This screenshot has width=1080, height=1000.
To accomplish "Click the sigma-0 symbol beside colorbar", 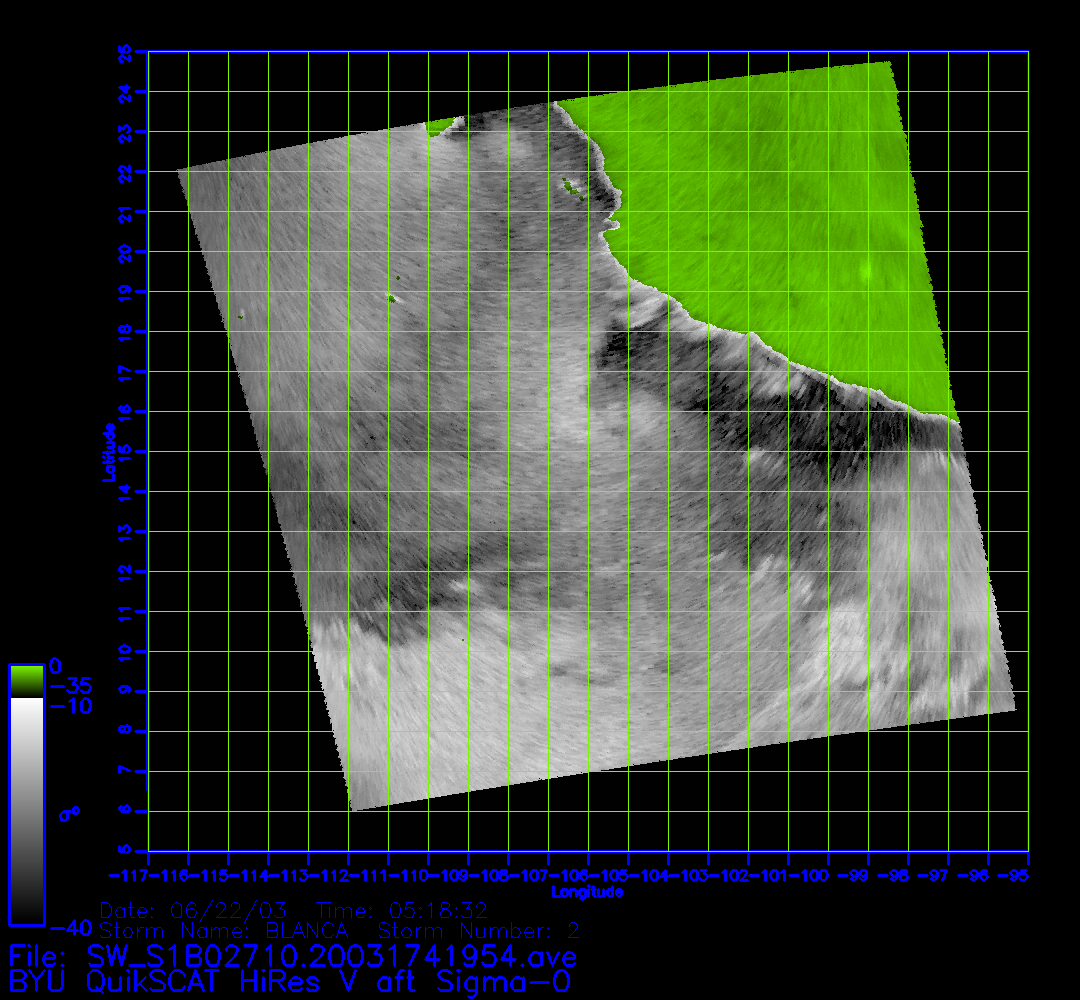I will 69,813.
